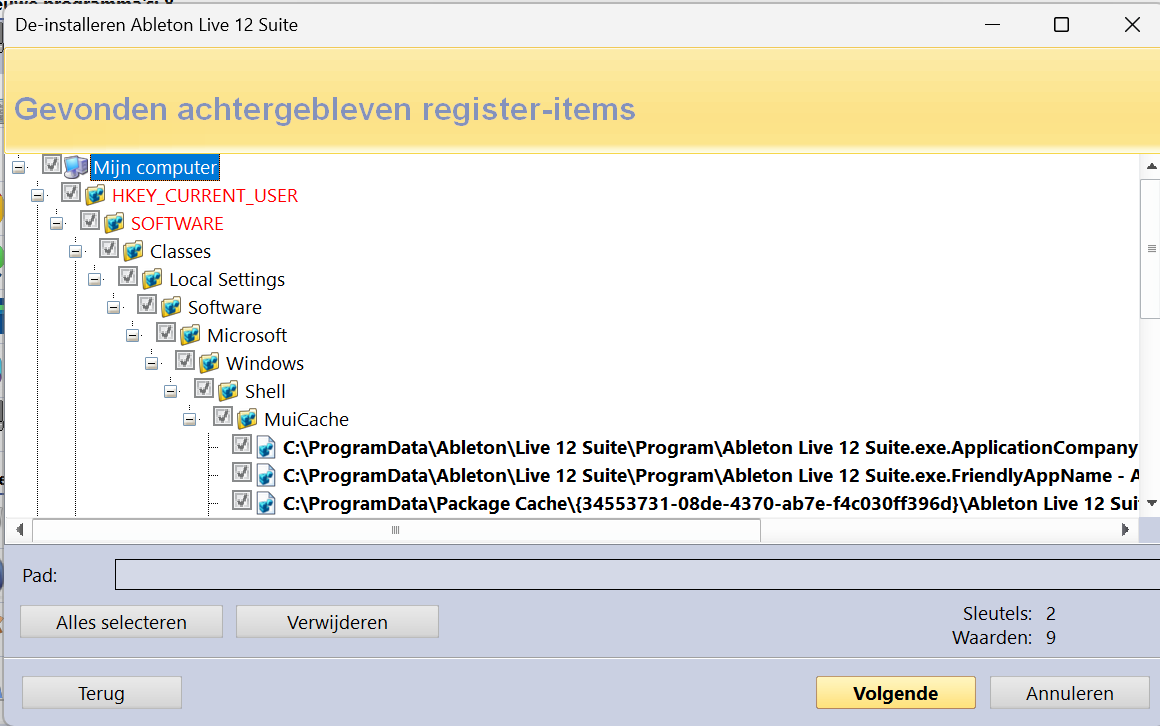Click the ApplicationCompany value file icon

pos(266,447)
